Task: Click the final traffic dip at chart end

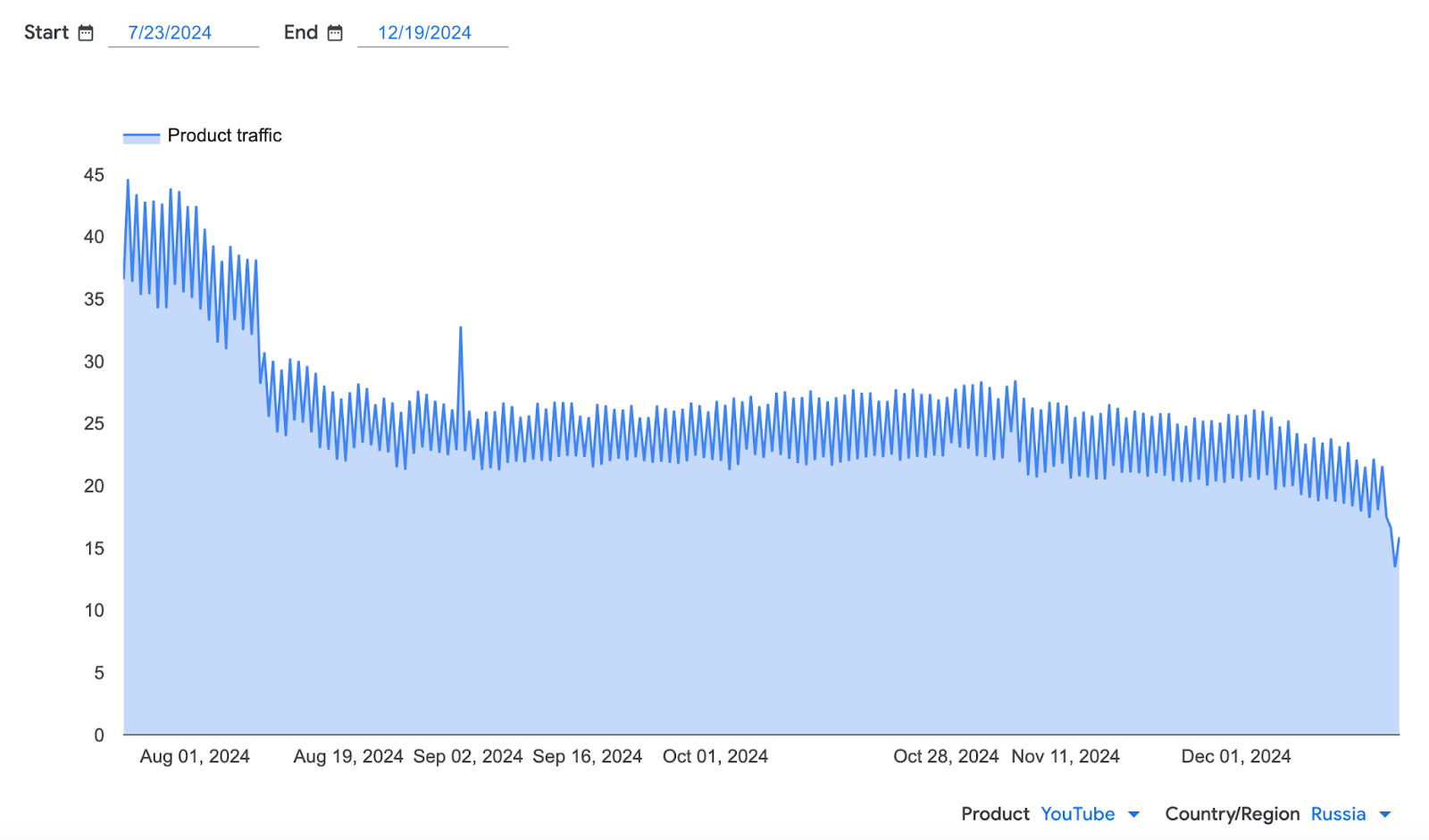Action: (x=1395, y=565)
